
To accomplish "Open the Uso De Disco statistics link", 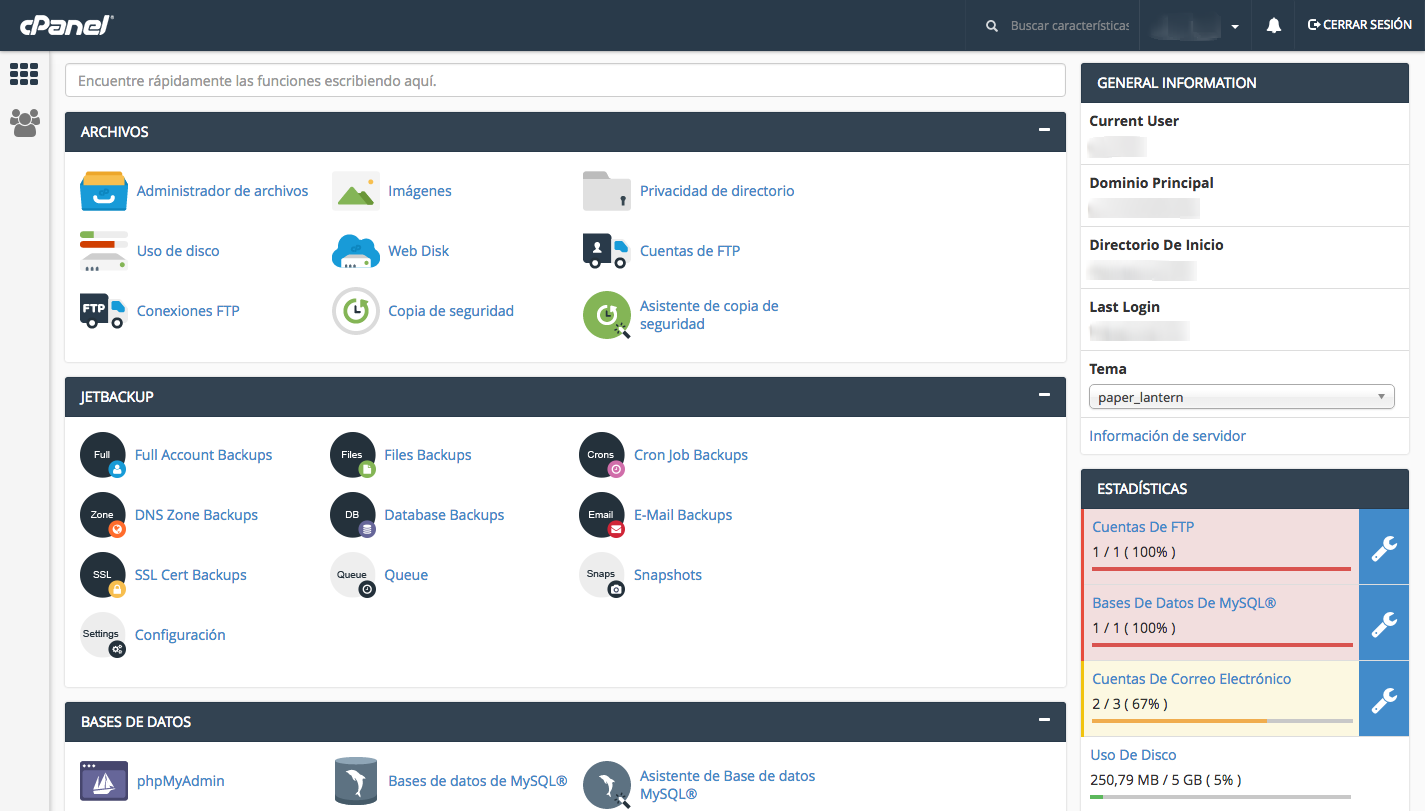I will tap(1133, 755).
